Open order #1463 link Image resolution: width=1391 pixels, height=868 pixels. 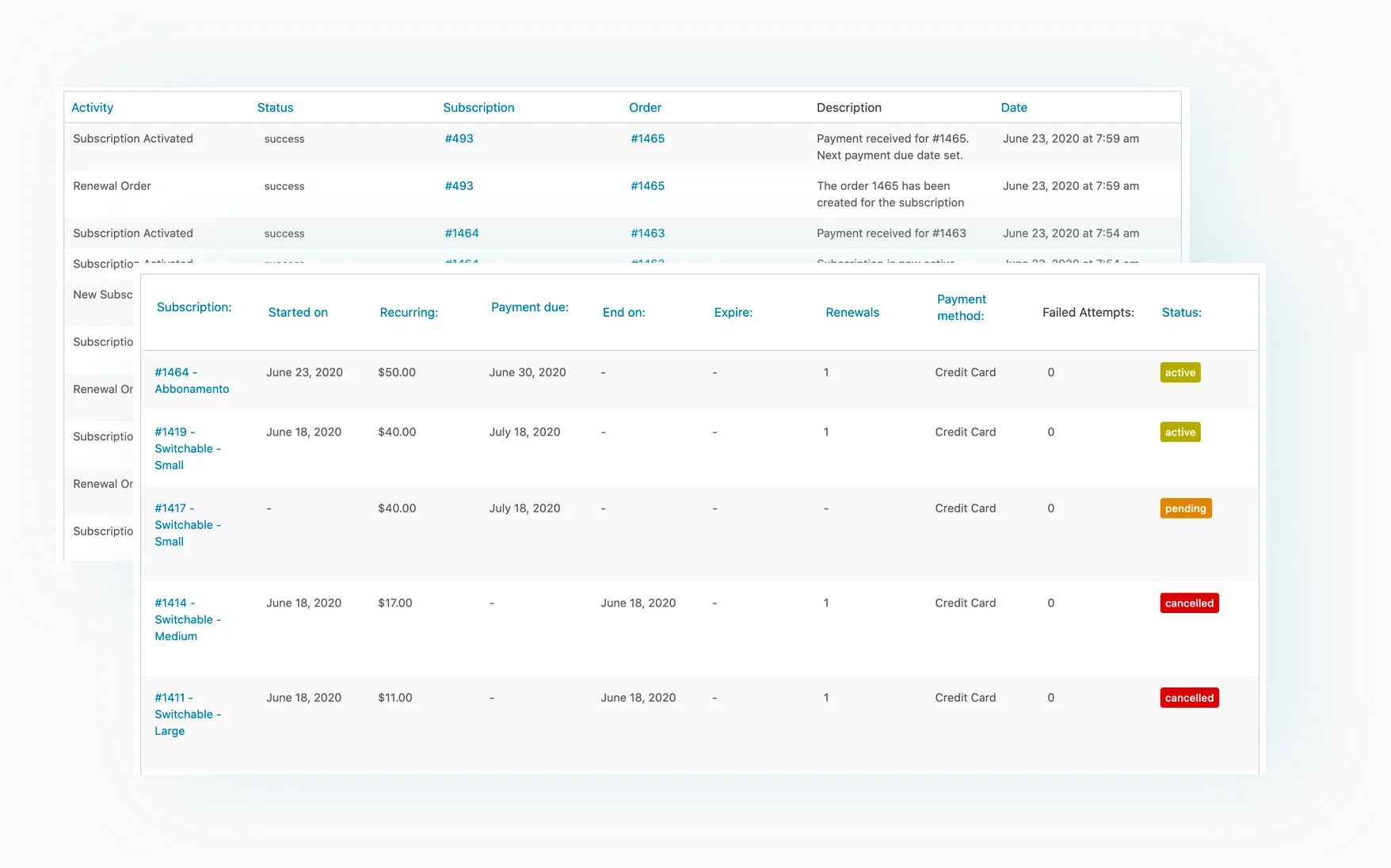coord(647,234)
